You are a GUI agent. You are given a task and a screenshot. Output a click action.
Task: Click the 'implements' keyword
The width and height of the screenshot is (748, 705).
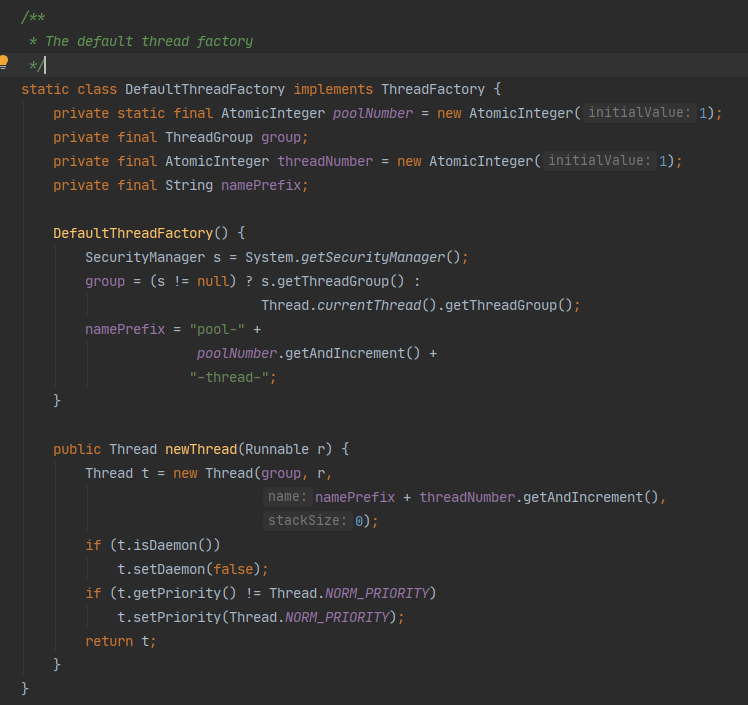click(333, 90)
